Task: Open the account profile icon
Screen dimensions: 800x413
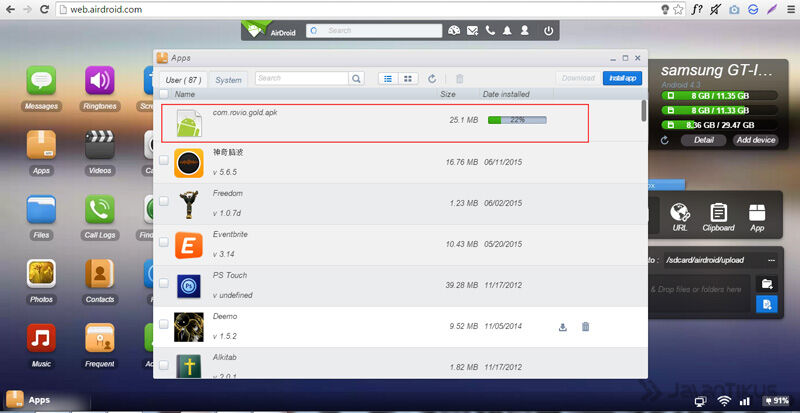Action: point(524,31)
